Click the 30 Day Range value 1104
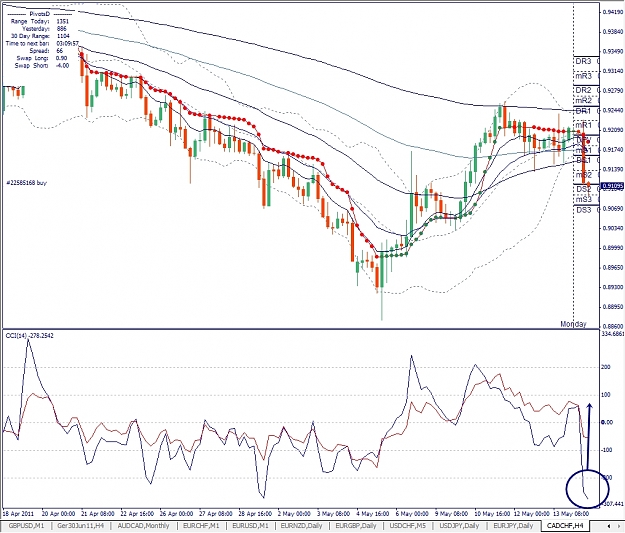The height and width of the screenshot is (533, 625). (63, 36)
